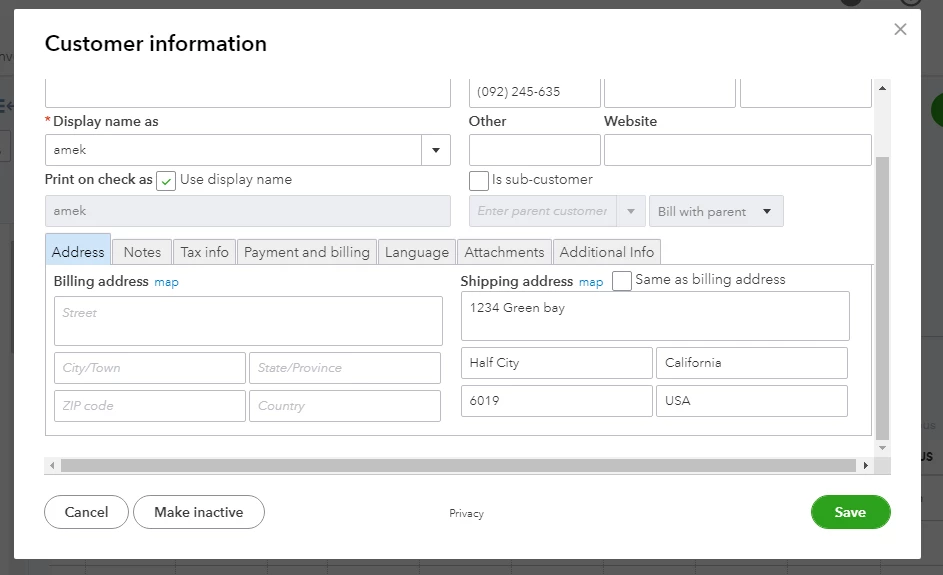Screen dimensions: 943x575
Task: Open the Bill with parent dropdown
Action: tap(716, 211)
